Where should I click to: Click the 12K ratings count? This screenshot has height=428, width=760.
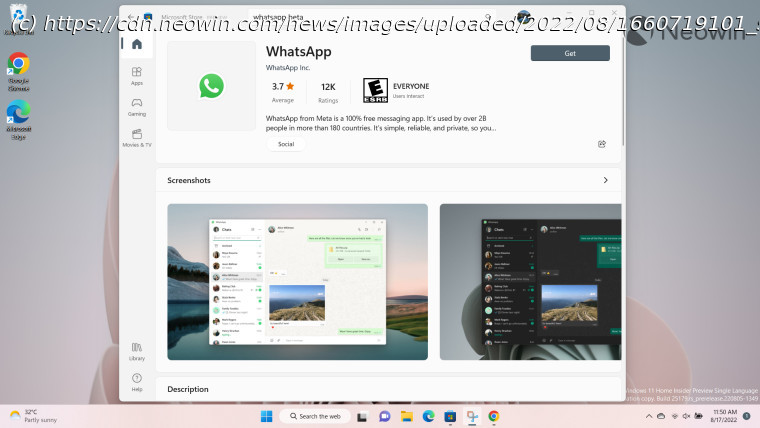[x=328, y=92]
